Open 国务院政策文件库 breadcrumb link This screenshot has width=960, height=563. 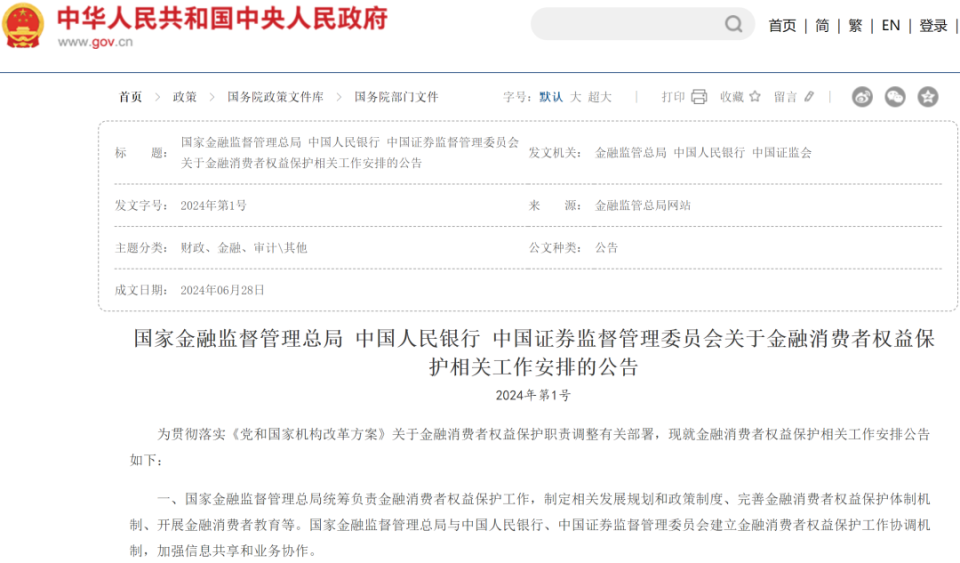point(276,97)
